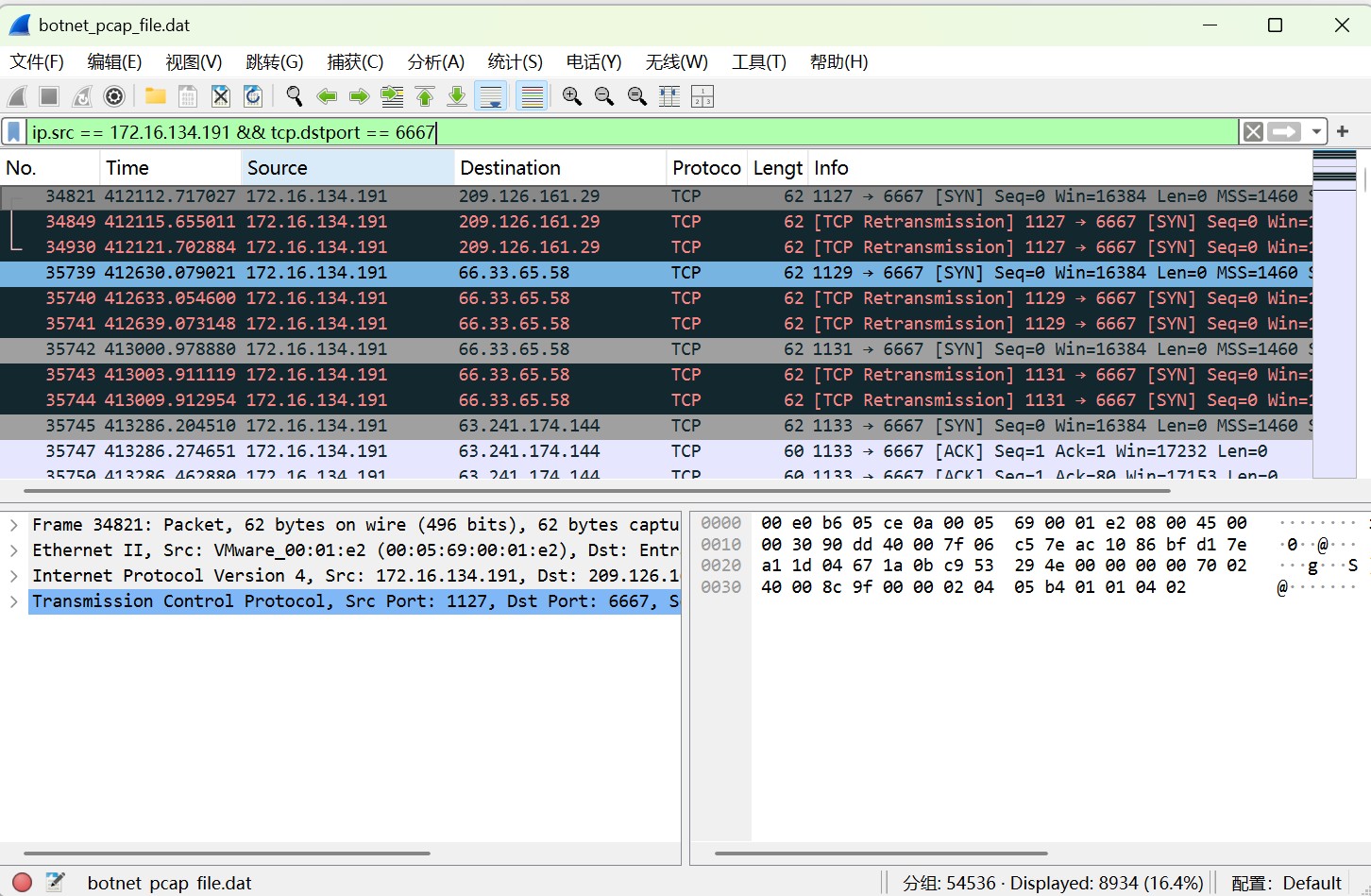Screen dimensions: 1371x896
Task: Click the expert information status circle
Action: coord(23,883)
